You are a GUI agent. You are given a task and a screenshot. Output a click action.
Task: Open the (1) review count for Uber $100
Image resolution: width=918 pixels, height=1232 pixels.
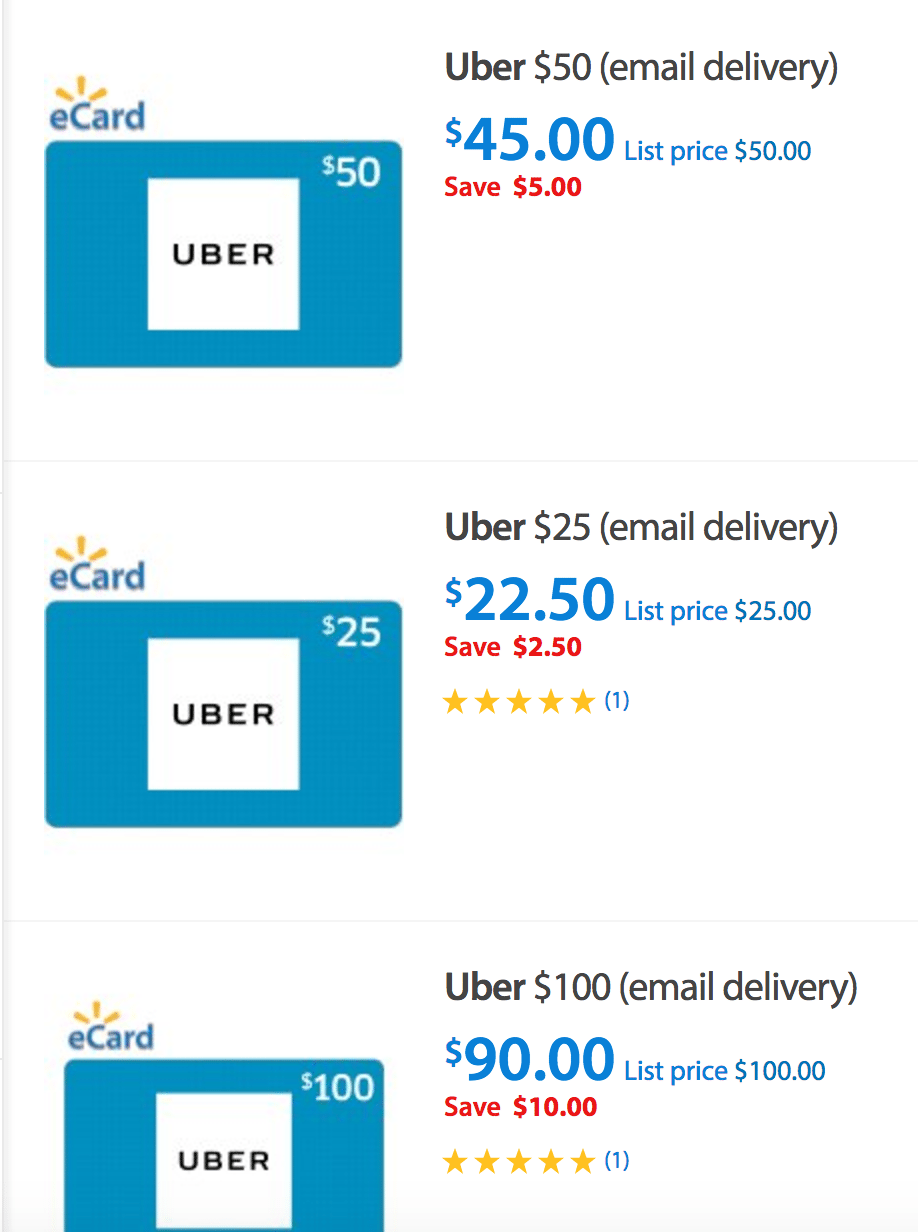click(x=617, y=1161)
